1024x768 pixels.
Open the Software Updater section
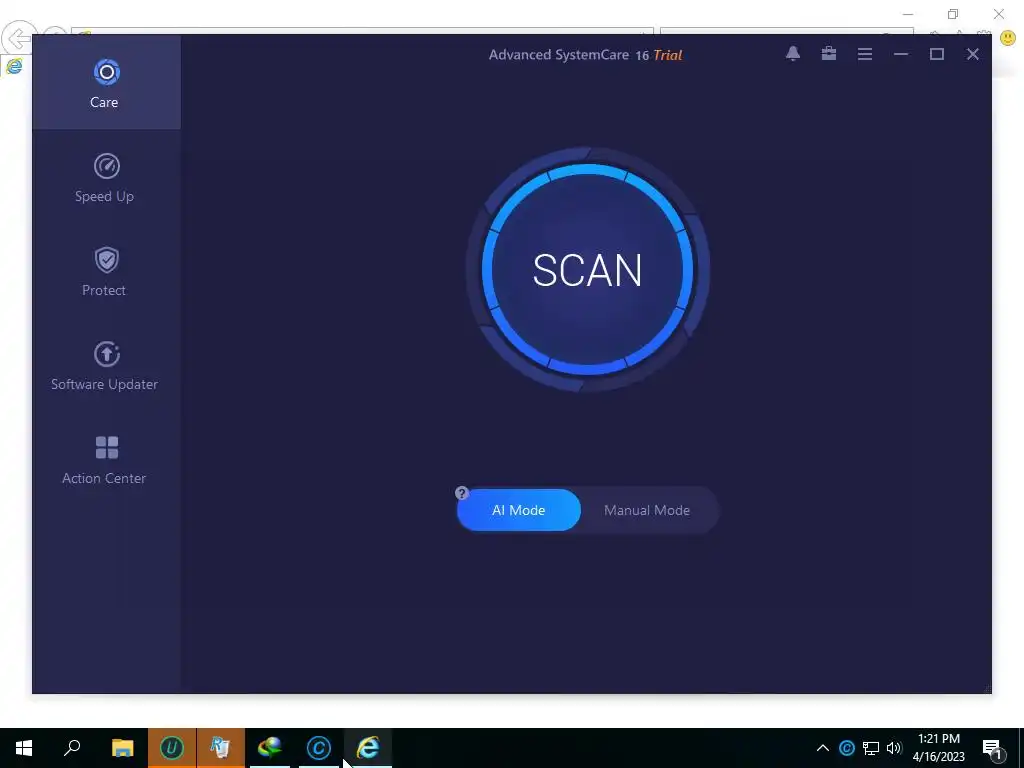coord(106,365)
